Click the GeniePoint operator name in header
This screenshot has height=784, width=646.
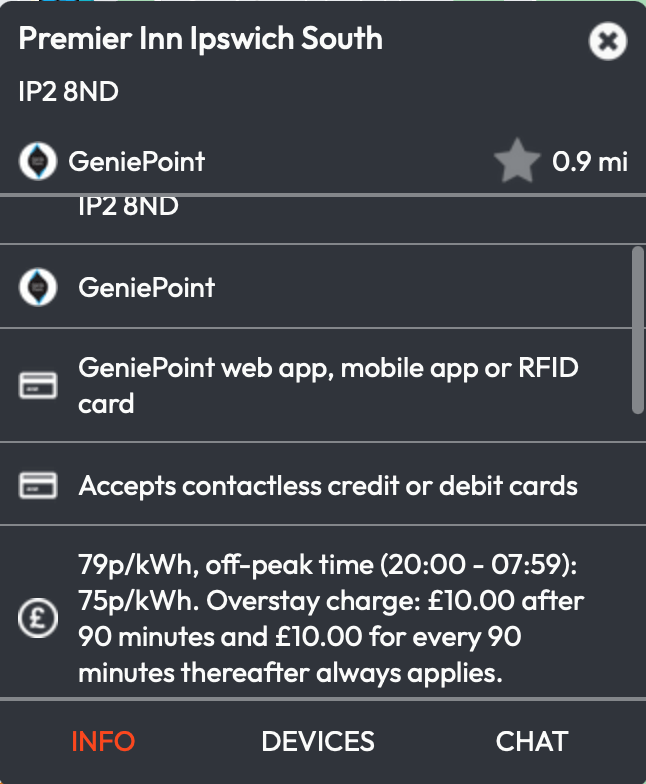pyautogui.click(x=136, y=162)
